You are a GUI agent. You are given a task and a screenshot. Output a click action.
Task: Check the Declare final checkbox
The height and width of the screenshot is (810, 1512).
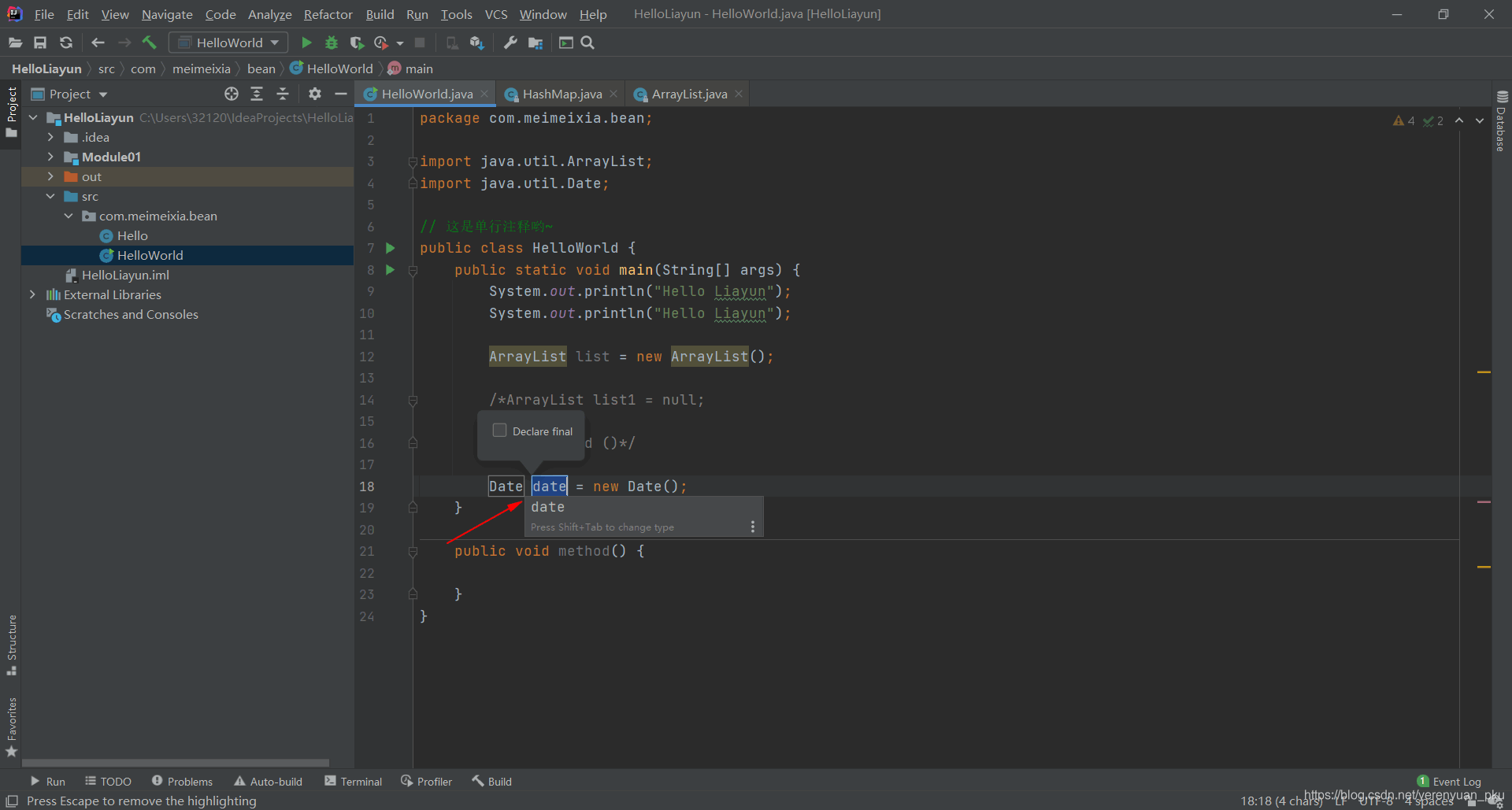499,430
